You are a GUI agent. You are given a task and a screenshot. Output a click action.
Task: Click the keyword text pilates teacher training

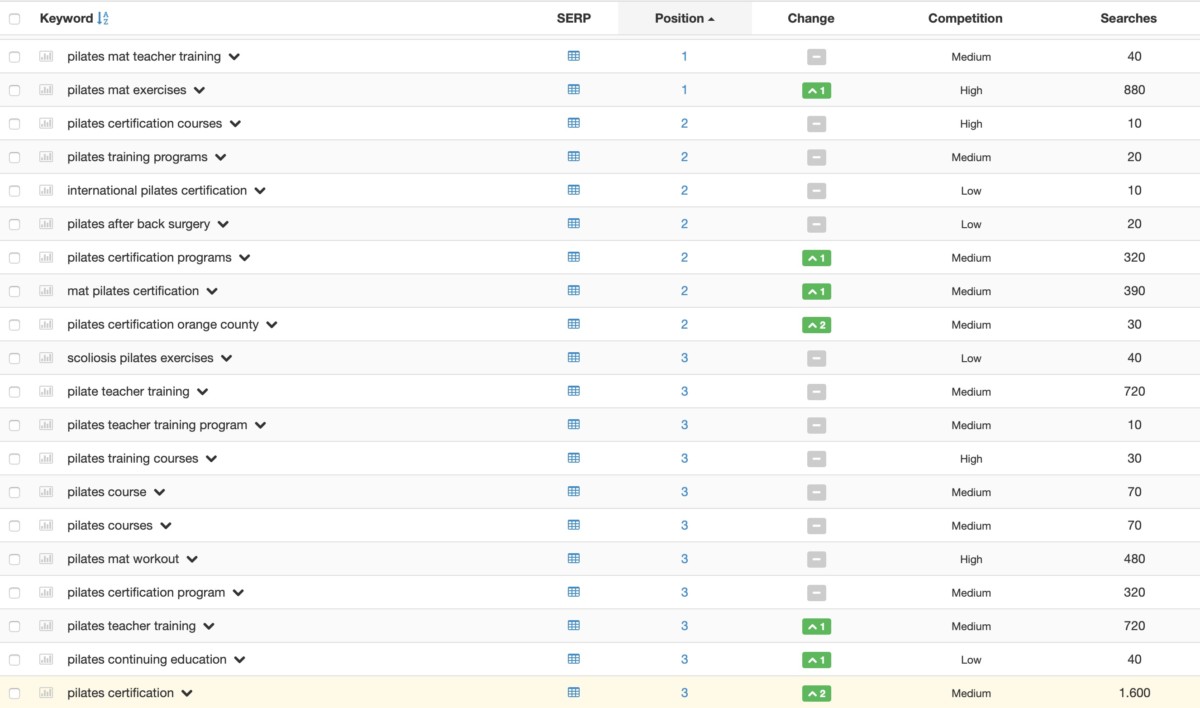click(131, 626)
